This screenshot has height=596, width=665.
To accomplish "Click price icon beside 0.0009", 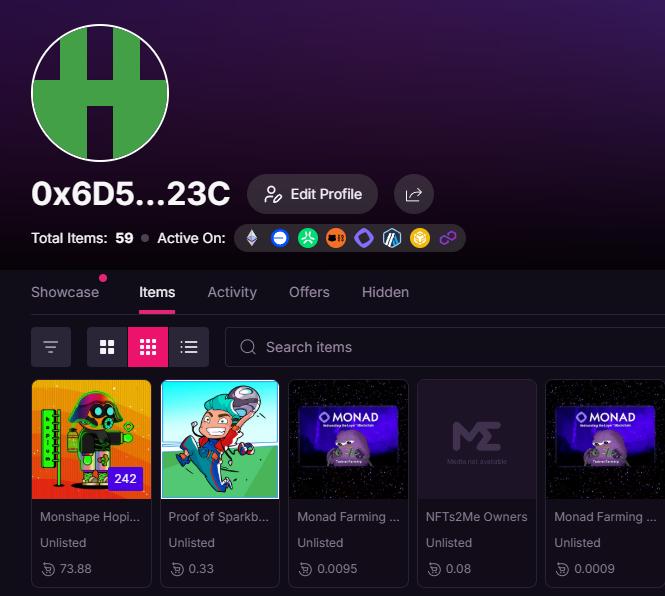I will (562, 569).
